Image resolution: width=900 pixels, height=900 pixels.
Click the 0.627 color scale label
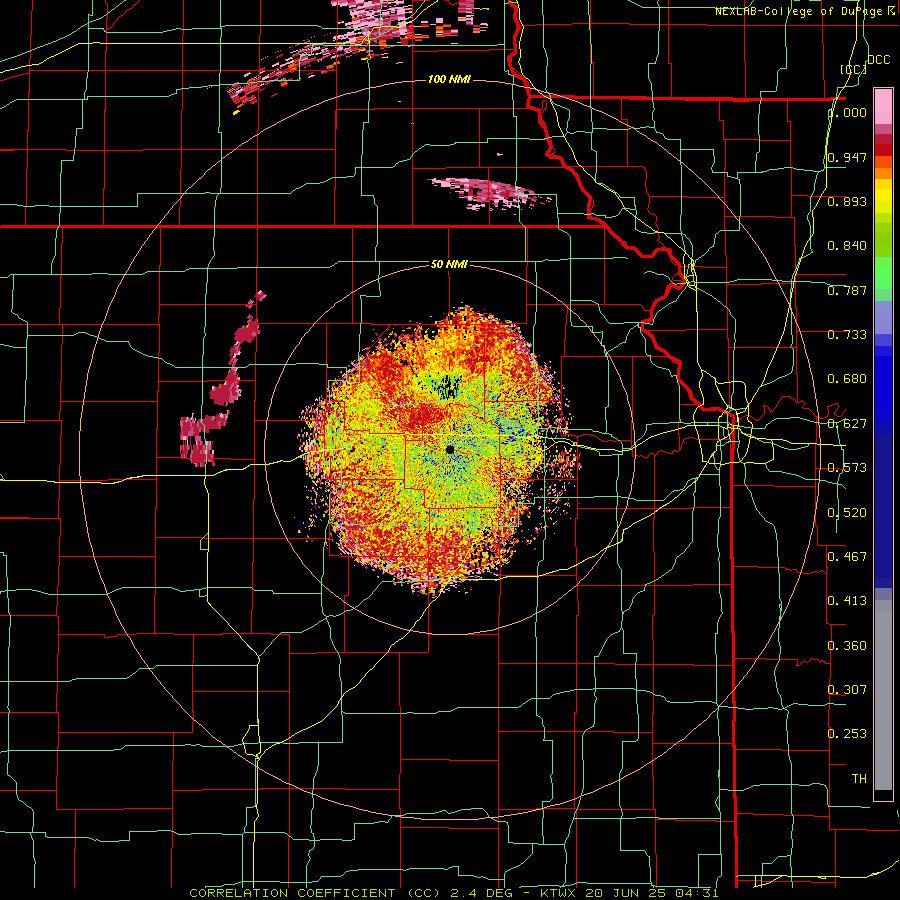click(847, 424)
